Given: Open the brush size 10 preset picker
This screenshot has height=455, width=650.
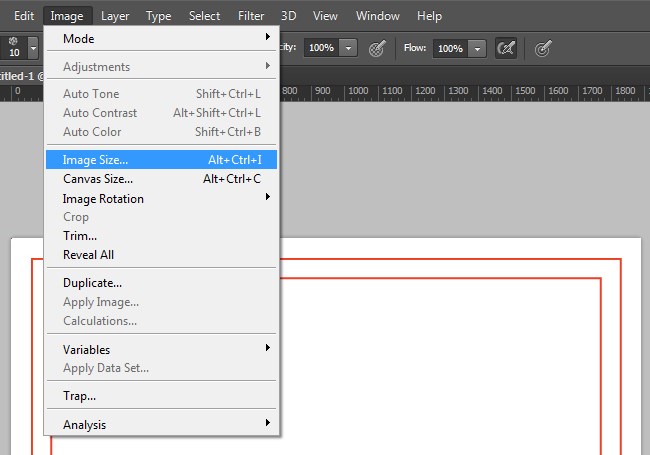Looking at the screenshot, I should coord(33,48).
